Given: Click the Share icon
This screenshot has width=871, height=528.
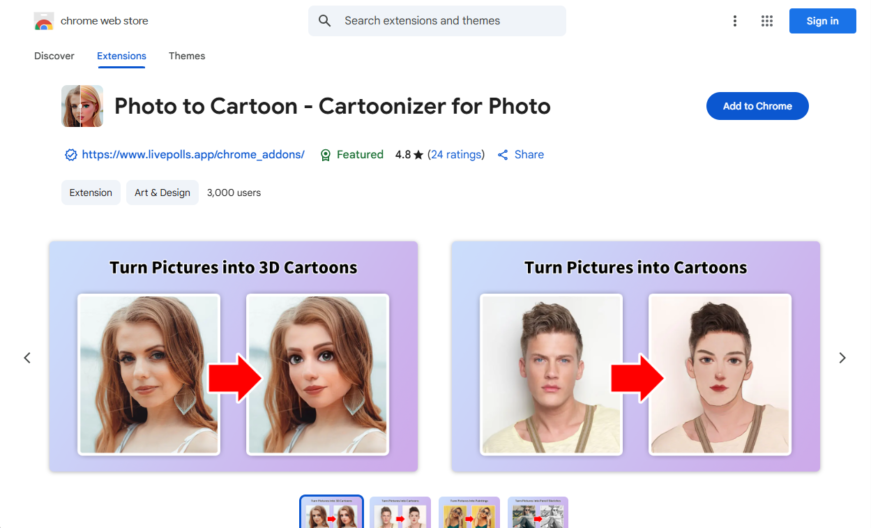Looking at the screenshot, I should click(503, 155).
